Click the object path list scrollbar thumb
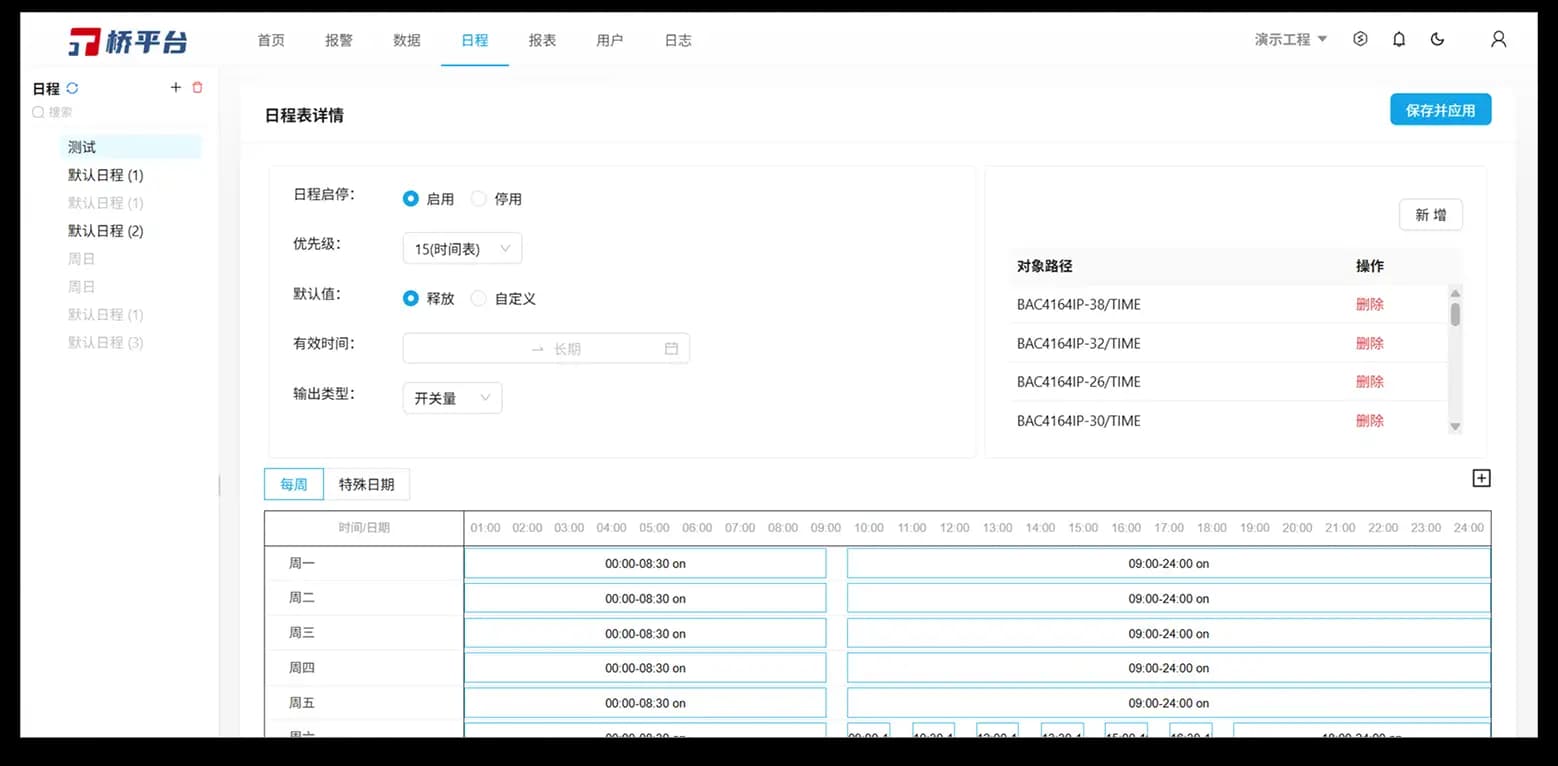Screen dimensions: 1558x766 pyautogui.click(x=1455, y=315)
